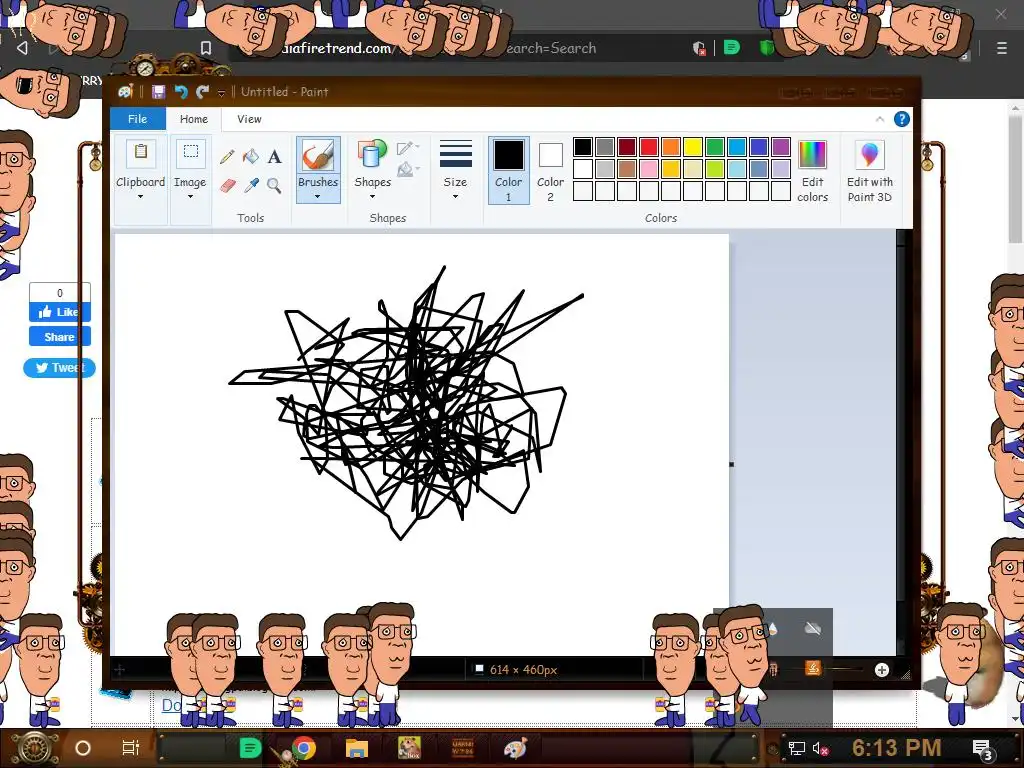The width and height of the screenshot is (1024, 768).
Task: Switch to the Home ribbon tab
Action: pos(194,119)
